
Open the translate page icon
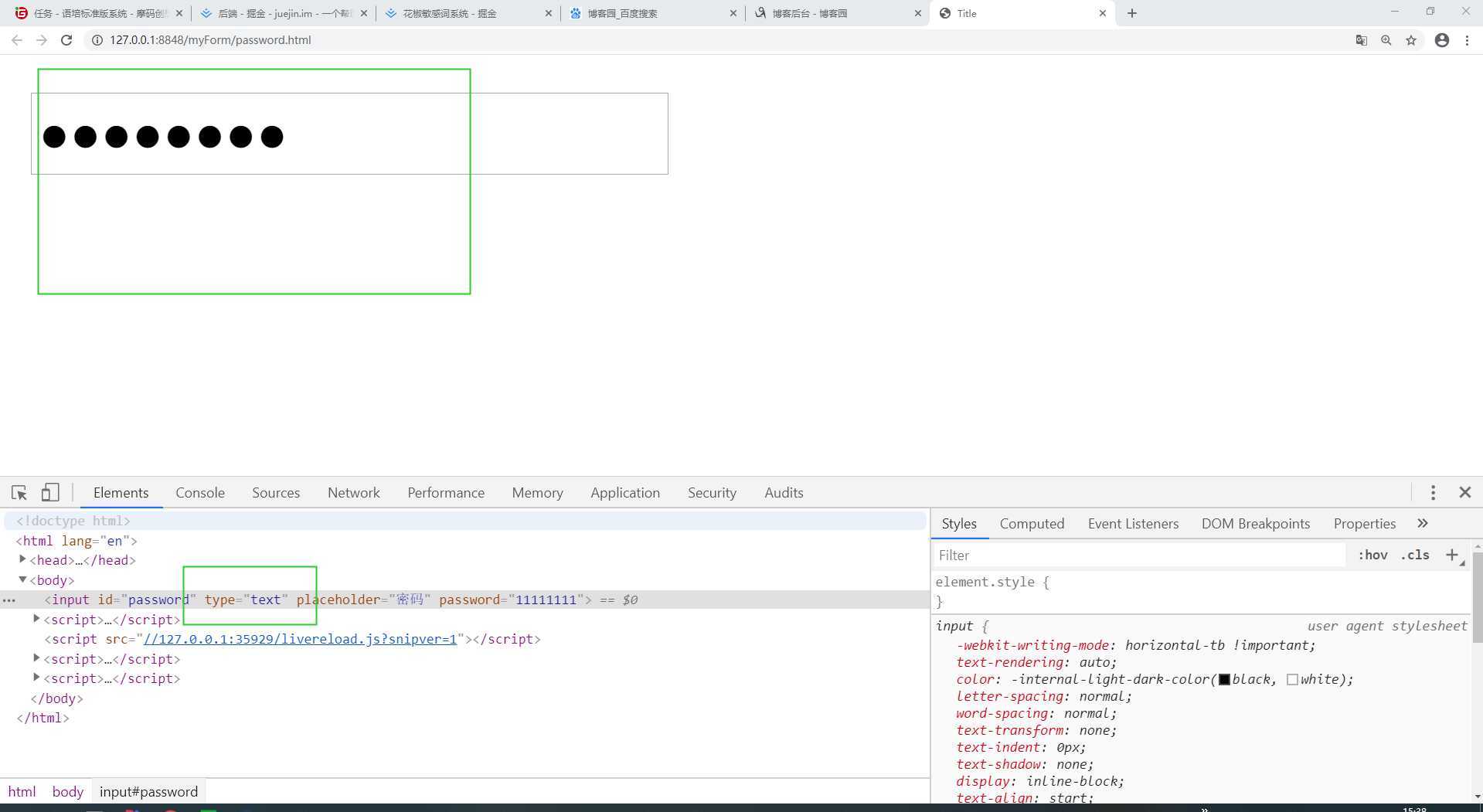(1362, 40)
